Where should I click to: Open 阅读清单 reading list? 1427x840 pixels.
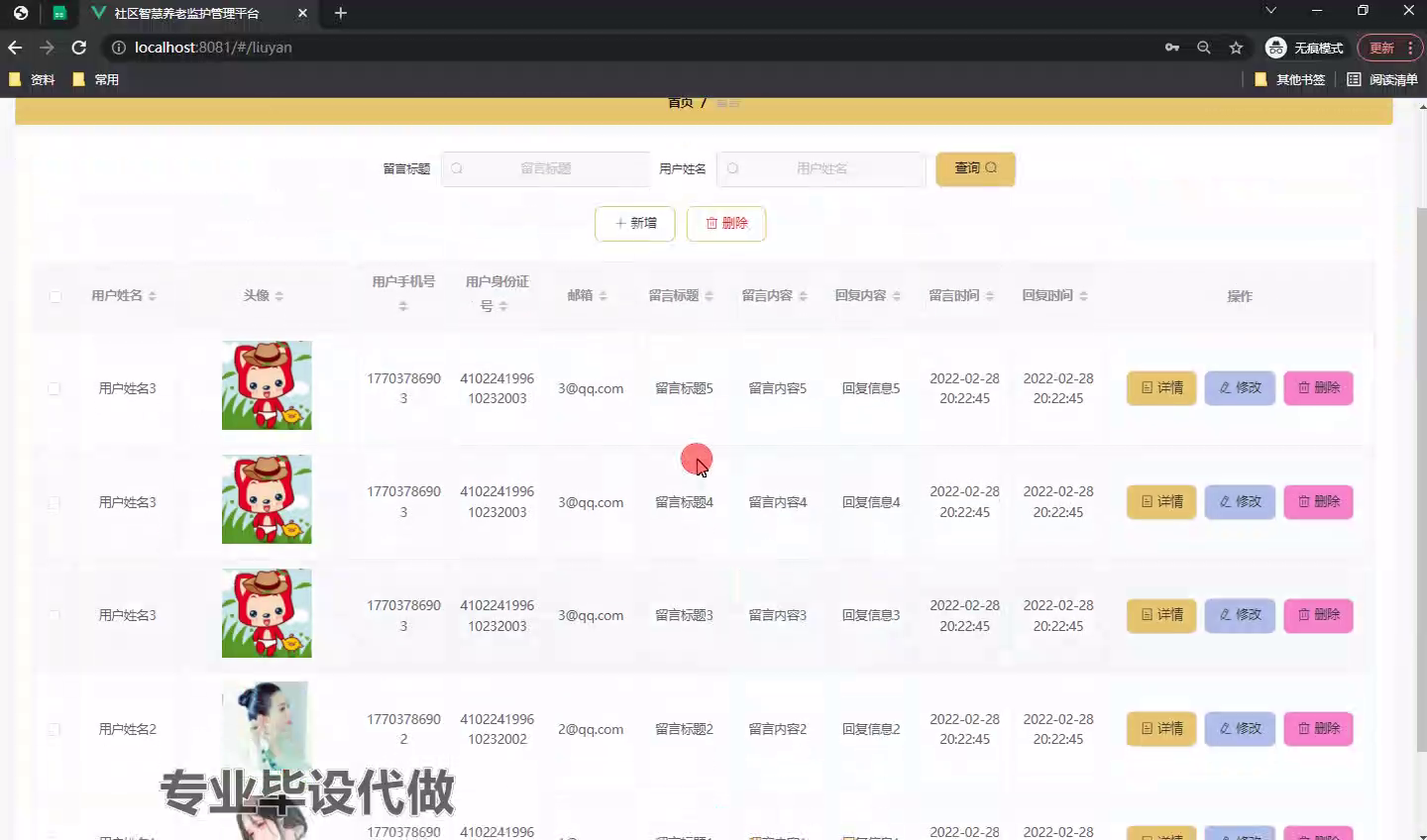(x=1382, y=79)
